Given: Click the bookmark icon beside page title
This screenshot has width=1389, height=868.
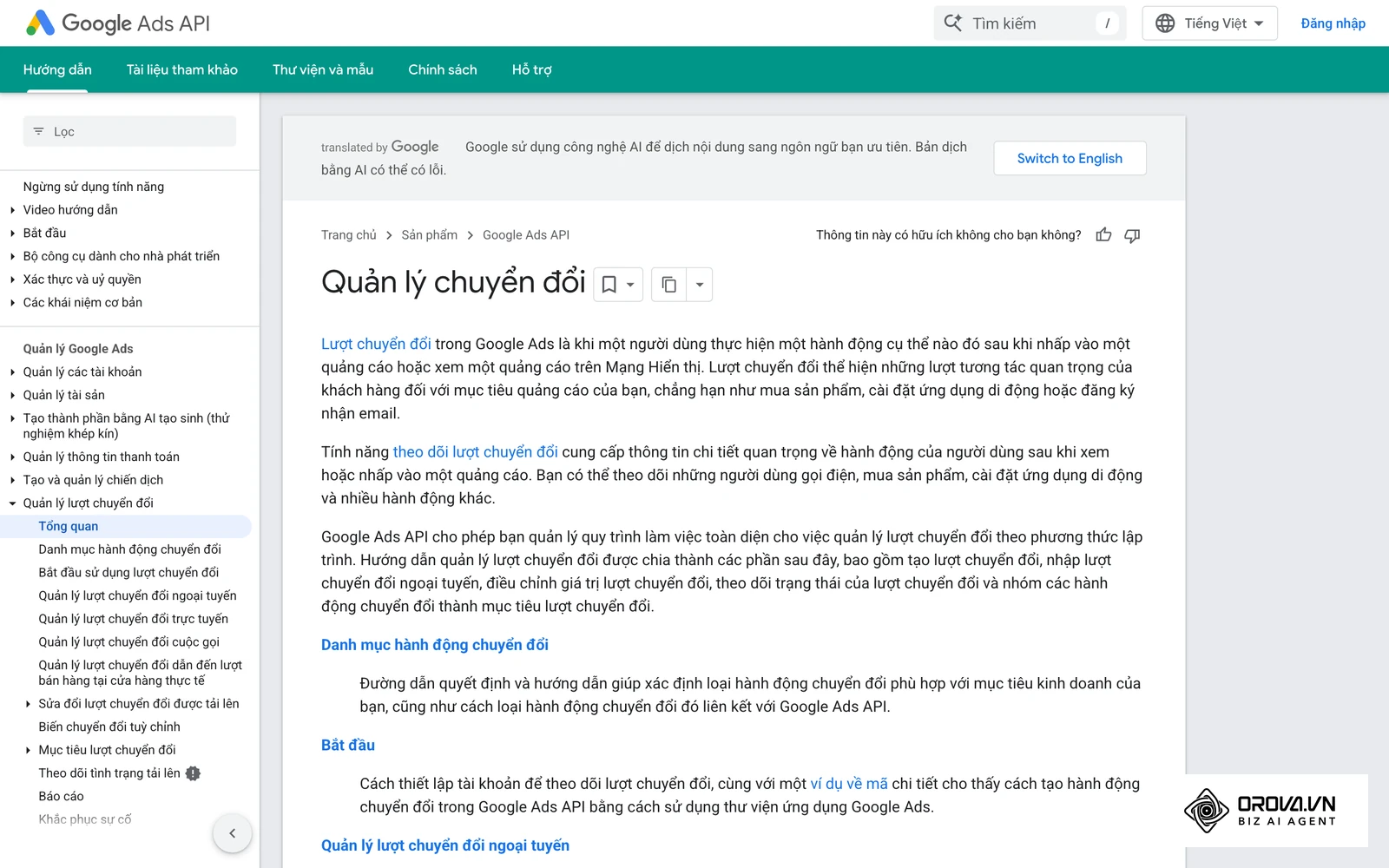Looking at the screenshot, I should pos(609,285).
